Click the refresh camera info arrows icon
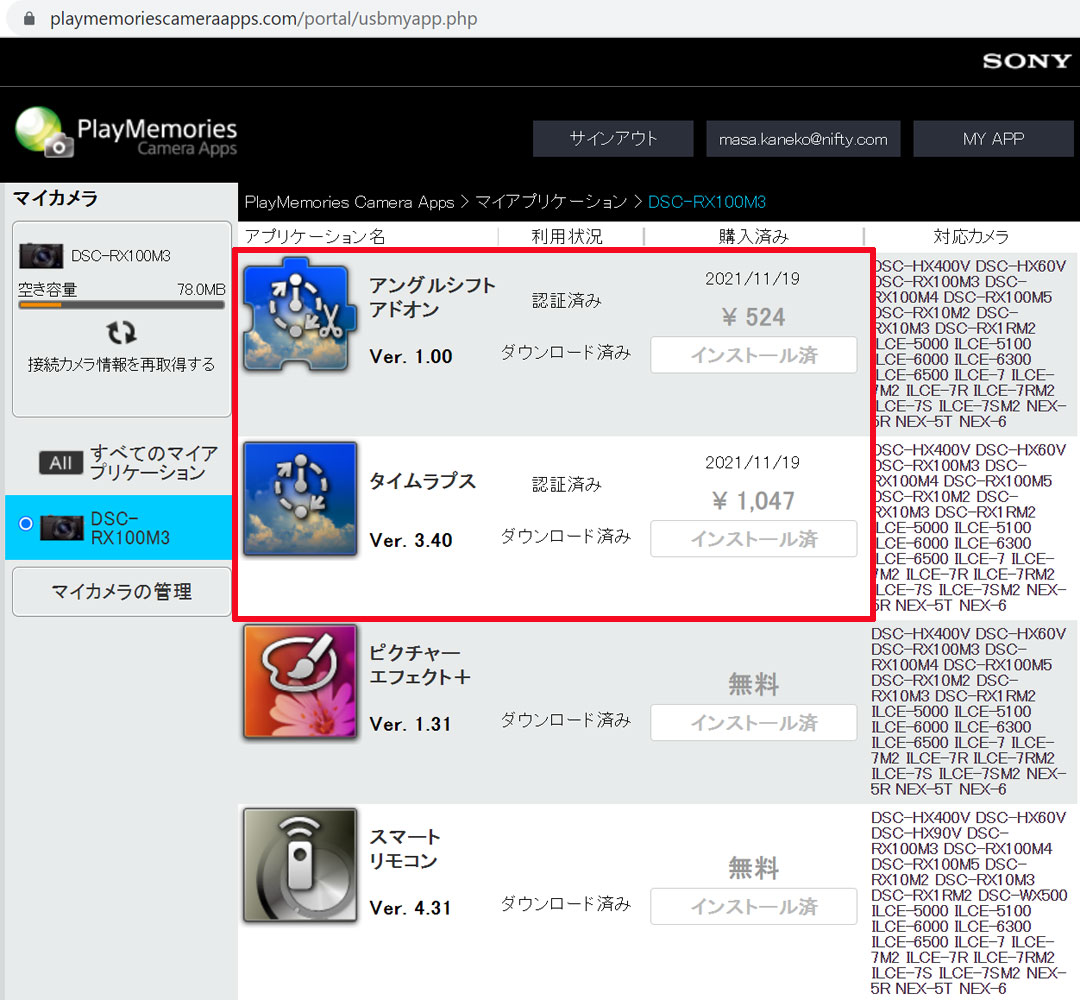 click(x=121, y=333)
